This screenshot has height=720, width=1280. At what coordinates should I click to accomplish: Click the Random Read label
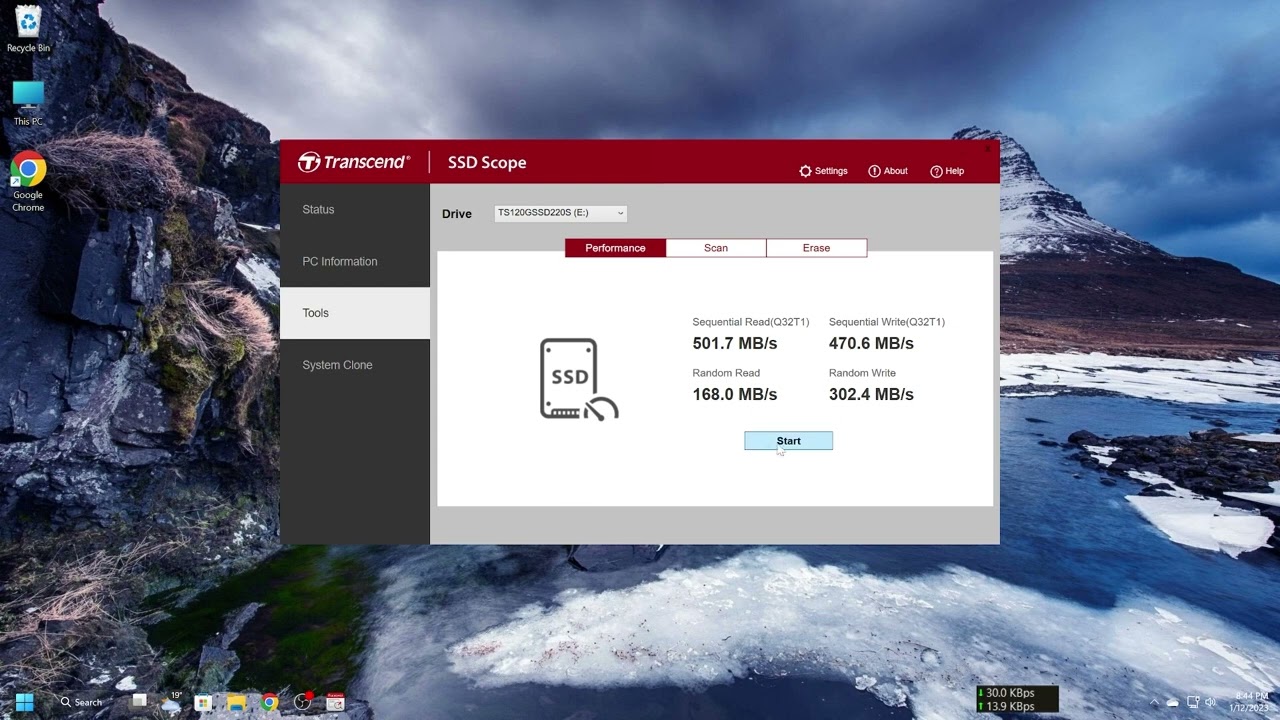[x=726, y=373]
